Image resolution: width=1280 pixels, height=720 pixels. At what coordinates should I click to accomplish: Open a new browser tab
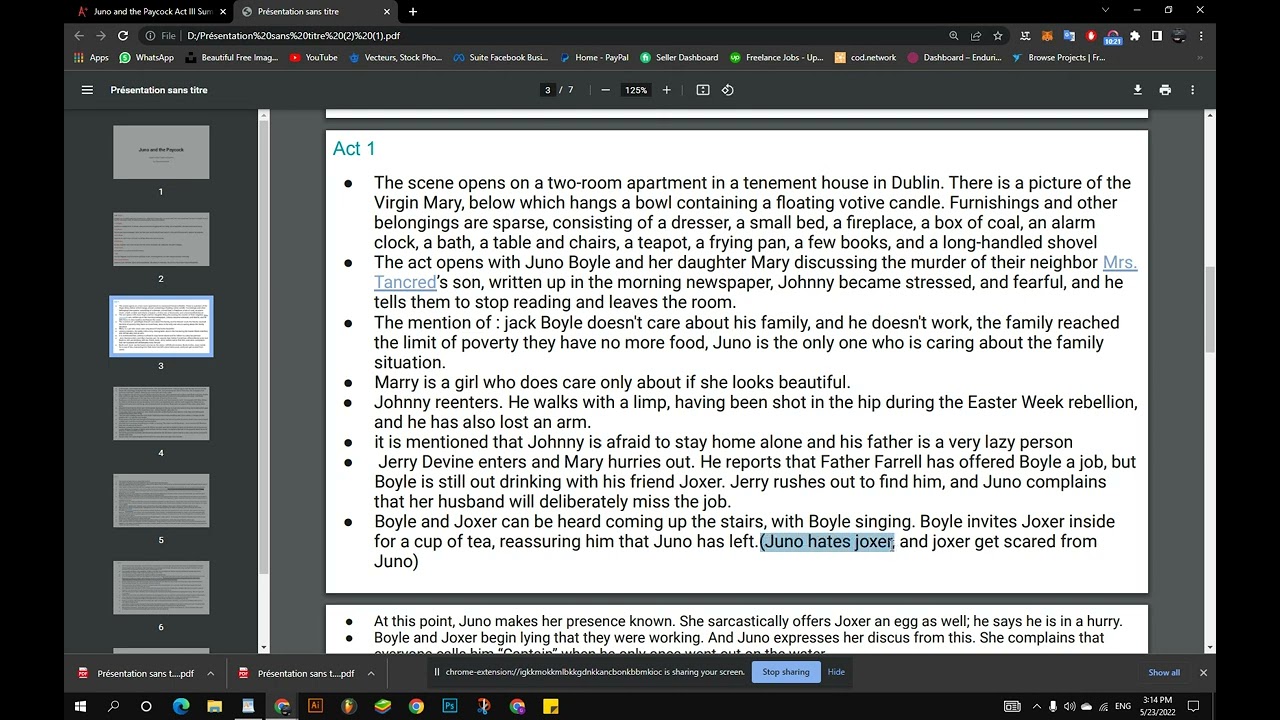(413, 11)
